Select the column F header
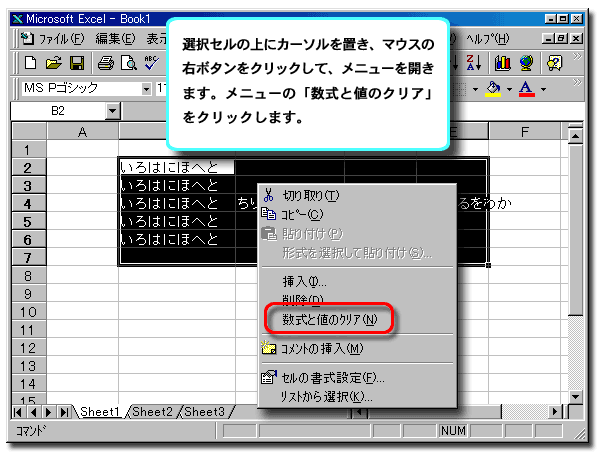 (525, 132)
